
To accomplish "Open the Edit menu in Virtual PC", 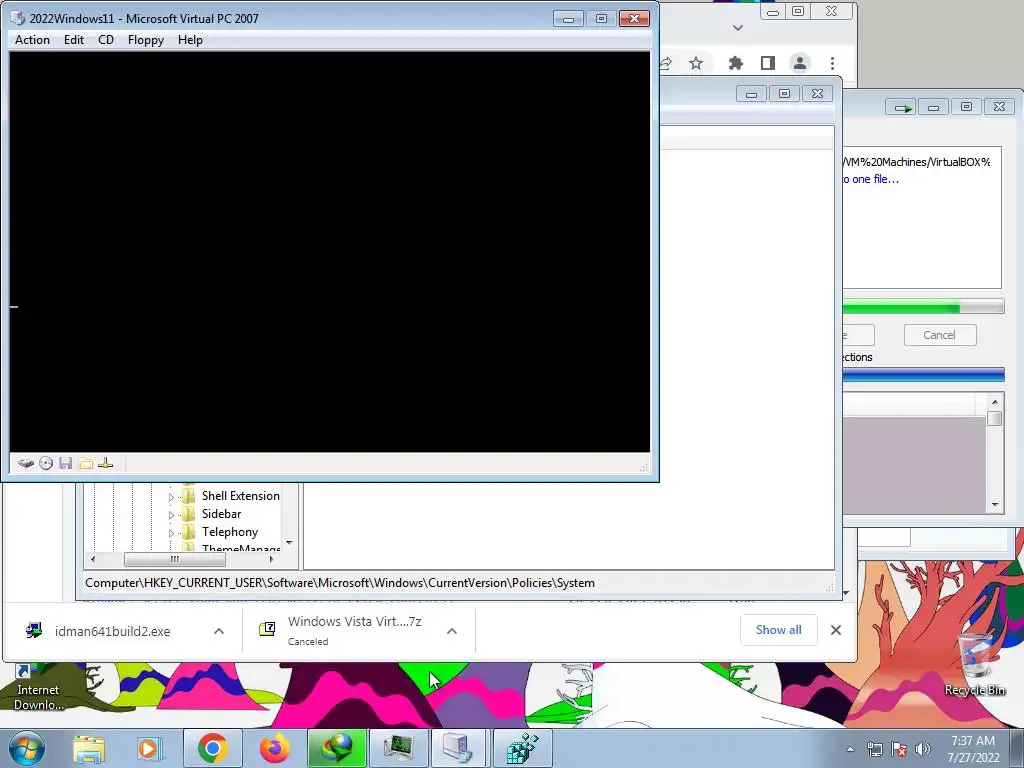I will tap(74, 40).
